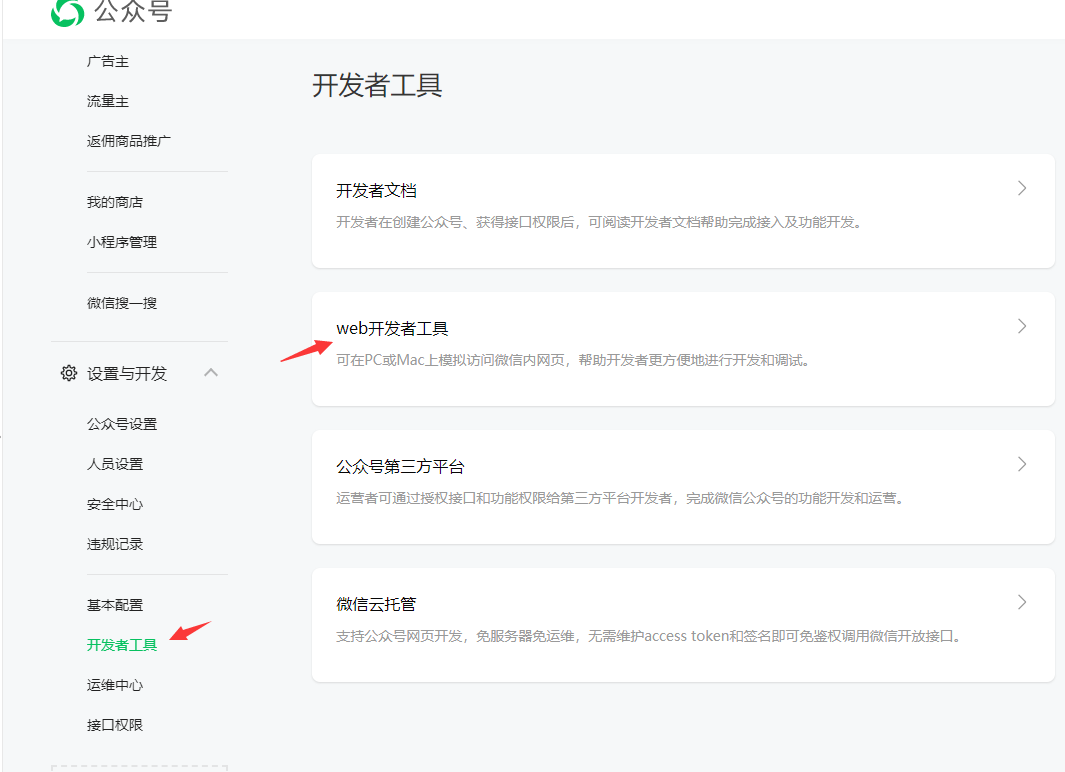Image resolution: width=1065 pixels, height=772 pixels.
Task: Open 微信搜一搜 in sidebar
Action: tap(122, 304)
